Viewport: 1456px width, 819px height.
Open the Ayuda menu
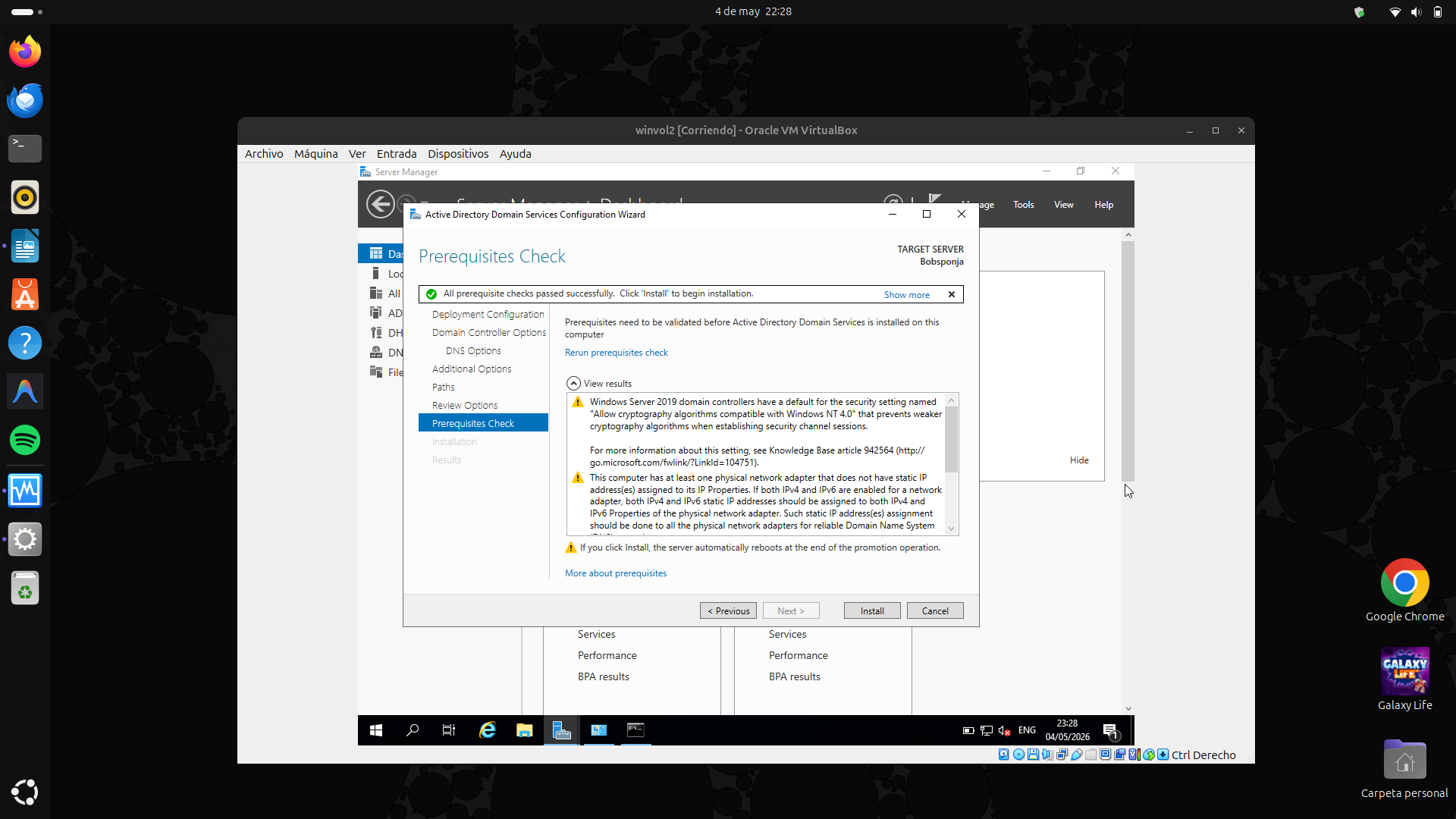516,154
